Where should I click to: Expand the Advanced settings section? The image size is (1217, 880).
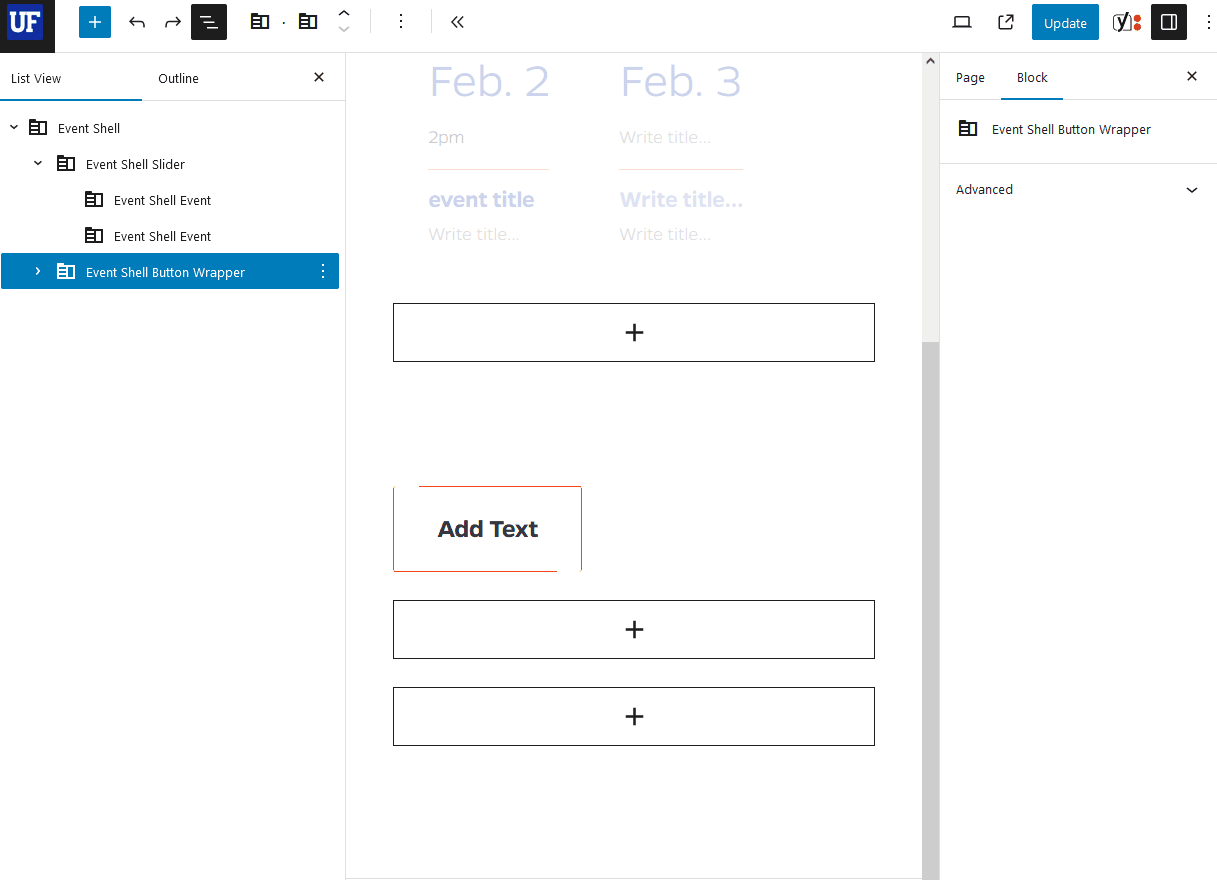pos(1078,190)
